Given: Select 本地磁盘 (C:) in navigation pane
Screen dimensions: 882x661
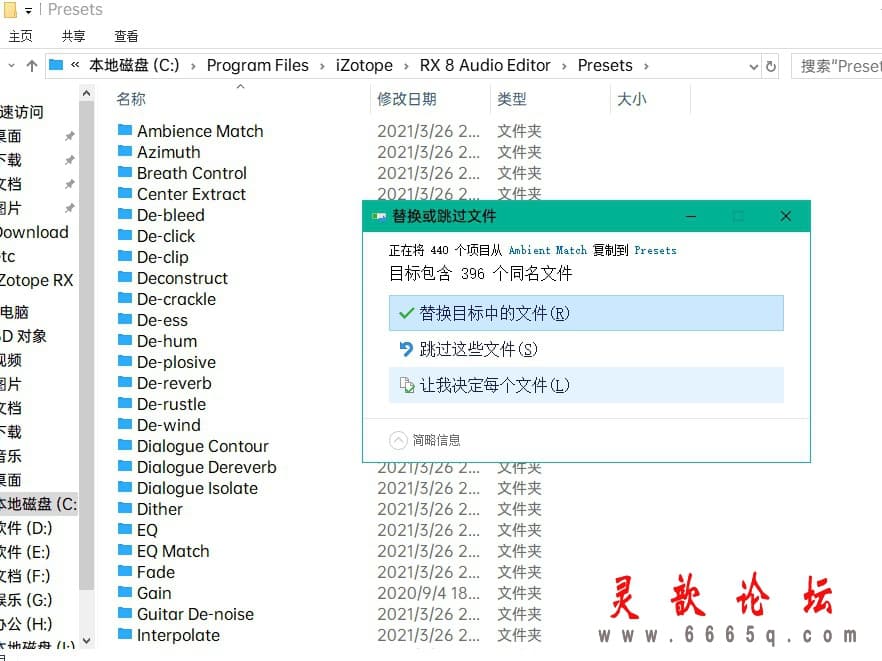Looking at the screenshot, I should [38, 503].
